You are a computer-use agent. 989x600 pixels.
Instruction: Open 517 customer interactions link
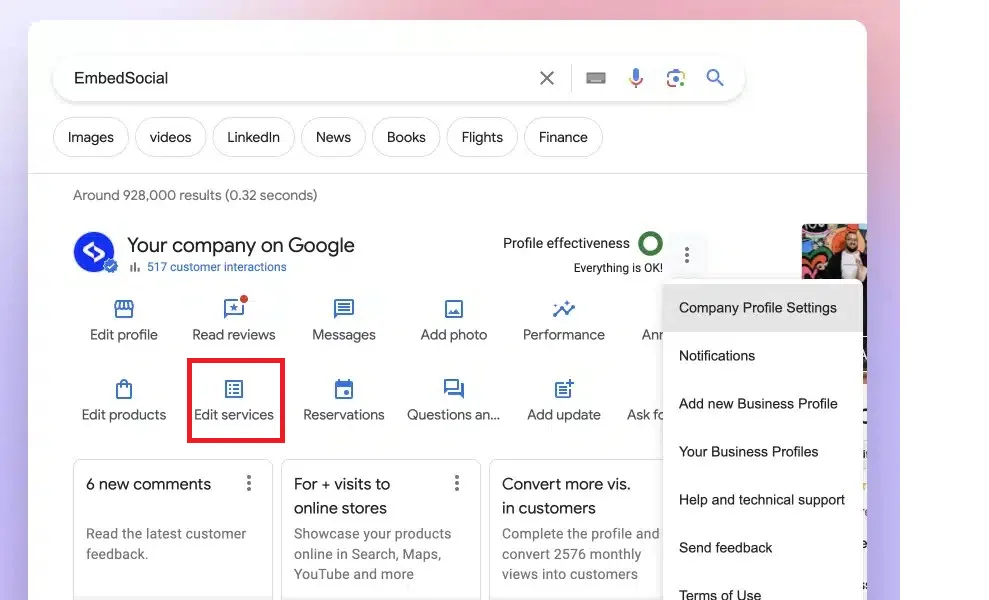tap(216, 267)
